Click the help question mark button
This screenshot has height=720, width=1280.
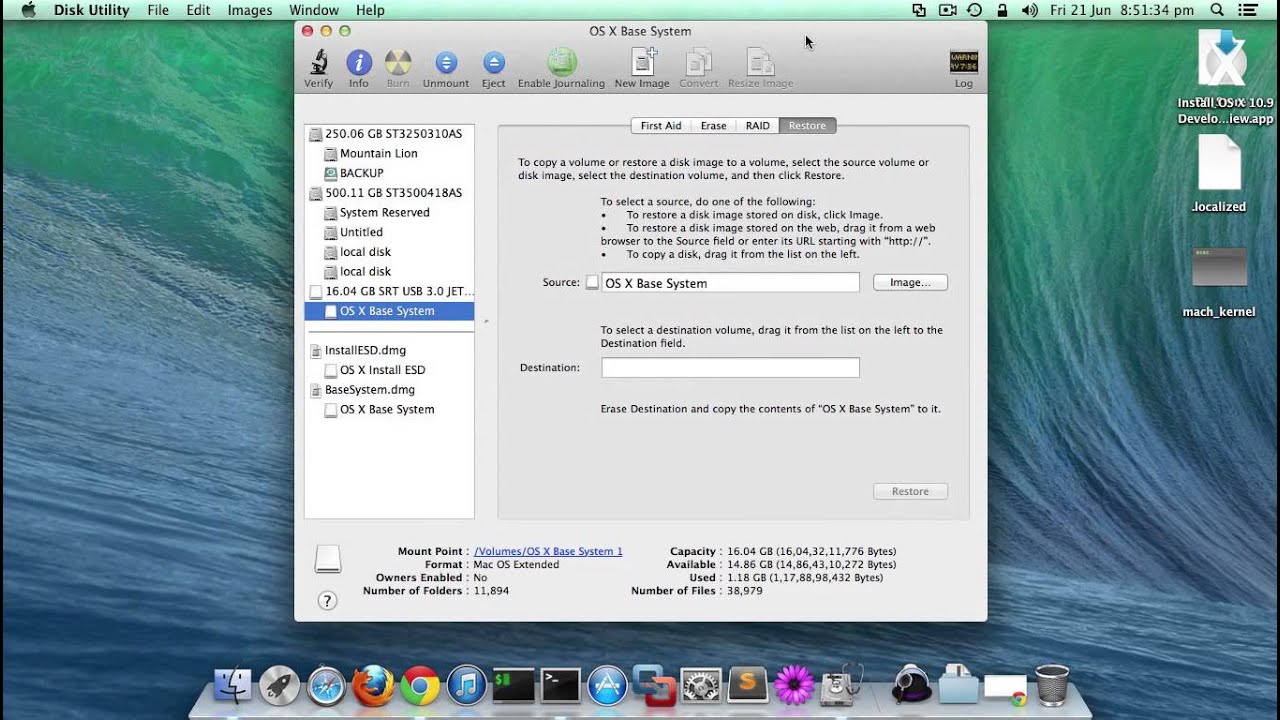[327, 600]
